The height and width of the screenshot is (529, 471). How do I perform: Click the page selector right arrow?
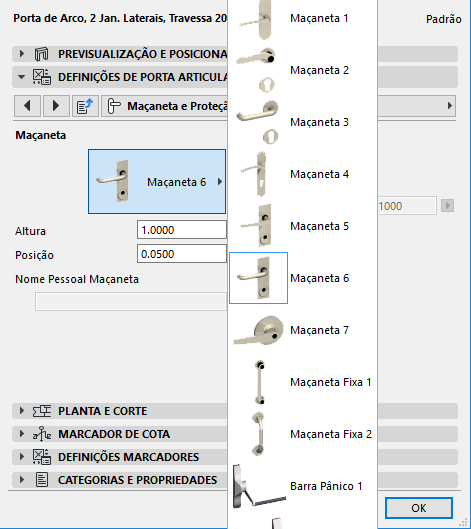pyautogui.click(x=449, y=106)
